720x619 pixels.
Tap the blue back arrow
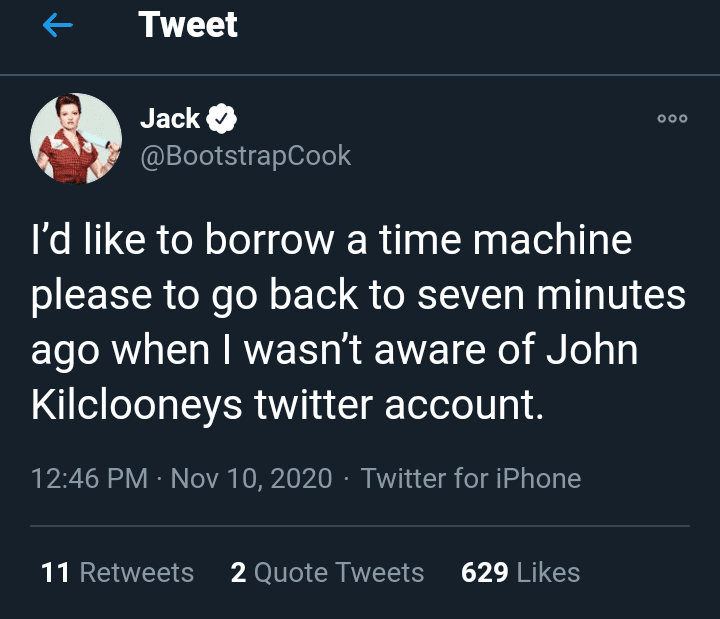coord(57,25)
